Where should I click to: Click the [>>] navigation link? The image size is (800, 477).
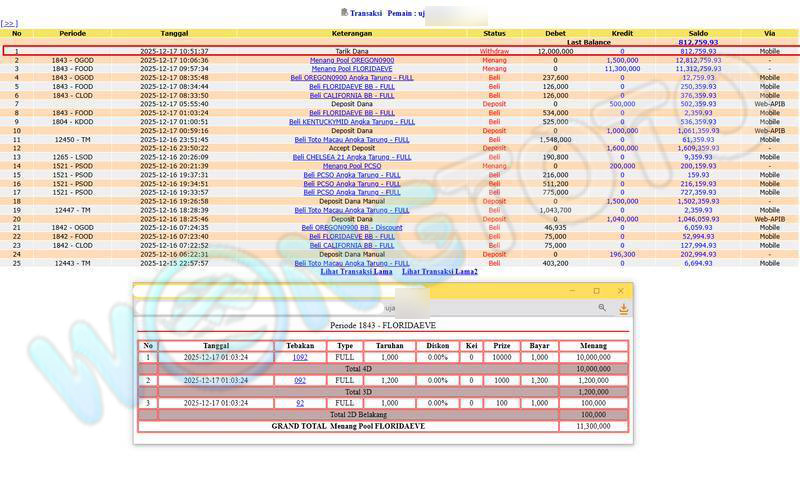coord(9,23)
